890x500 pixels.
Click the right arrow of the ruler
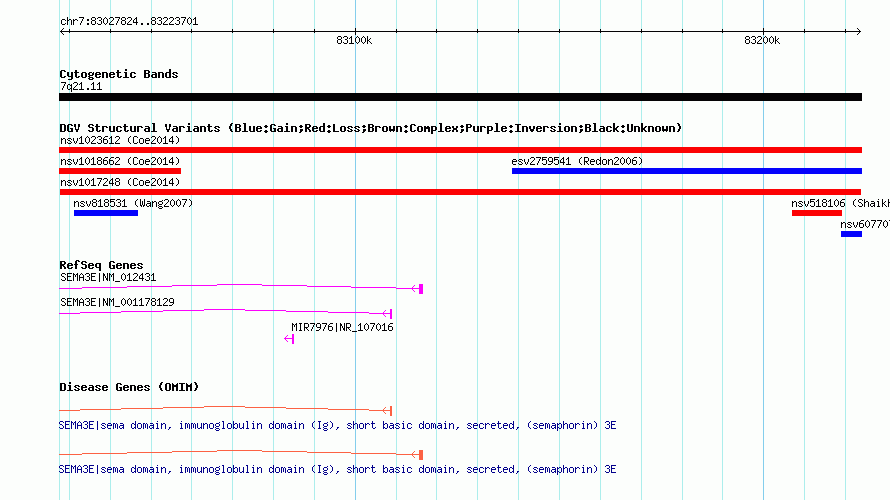coord(858,32)
